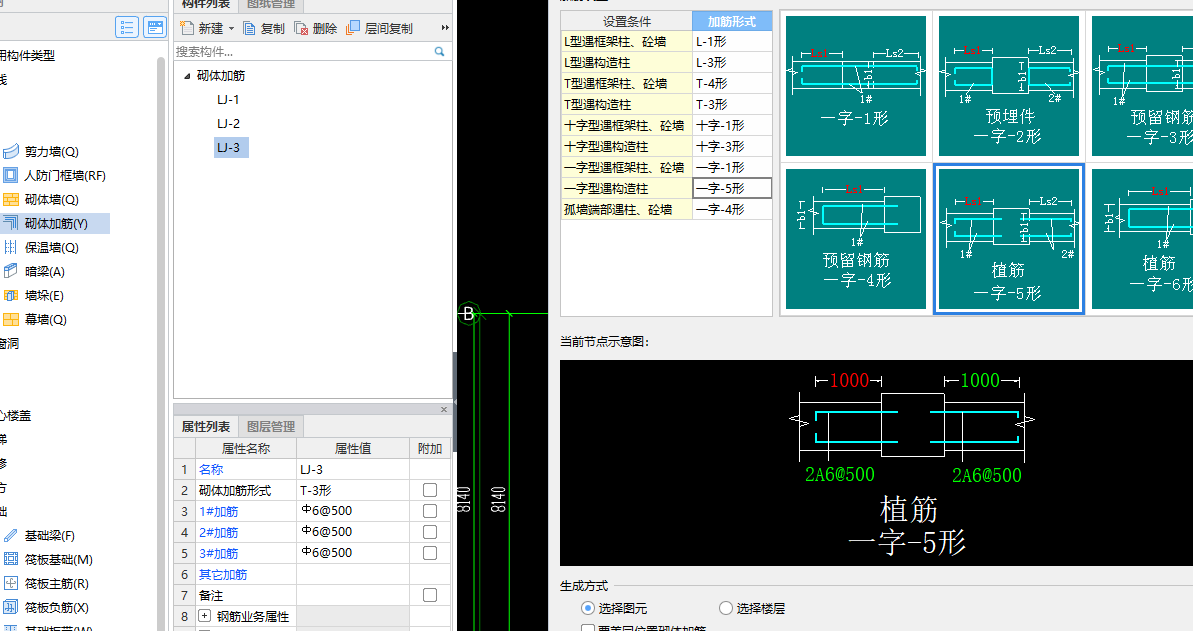Select LJ-2 in component list
1193x631 pixels.
pos(228,123)
